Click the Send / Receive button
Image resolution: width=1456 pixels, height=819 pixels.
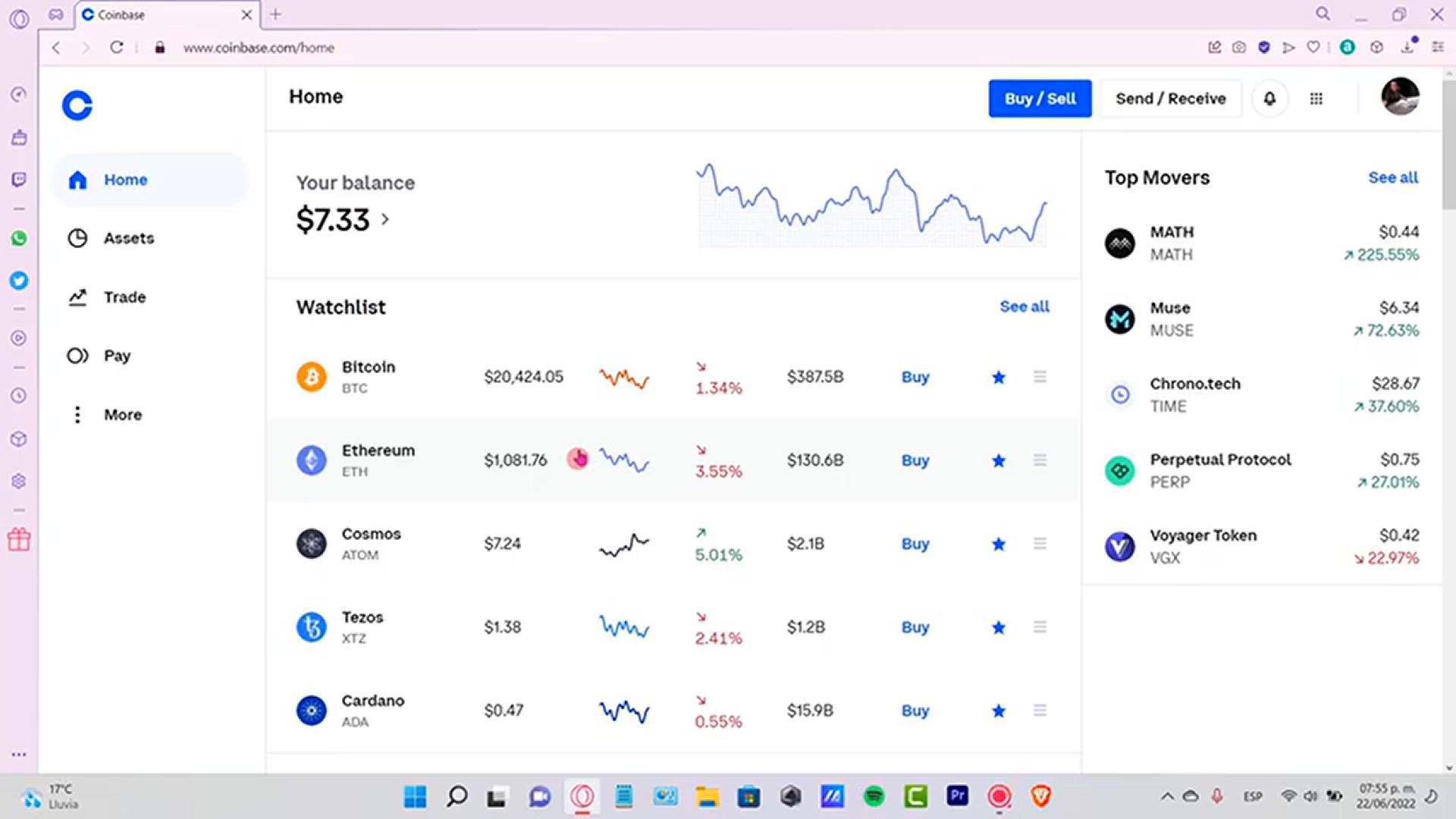click(1170, 99)
